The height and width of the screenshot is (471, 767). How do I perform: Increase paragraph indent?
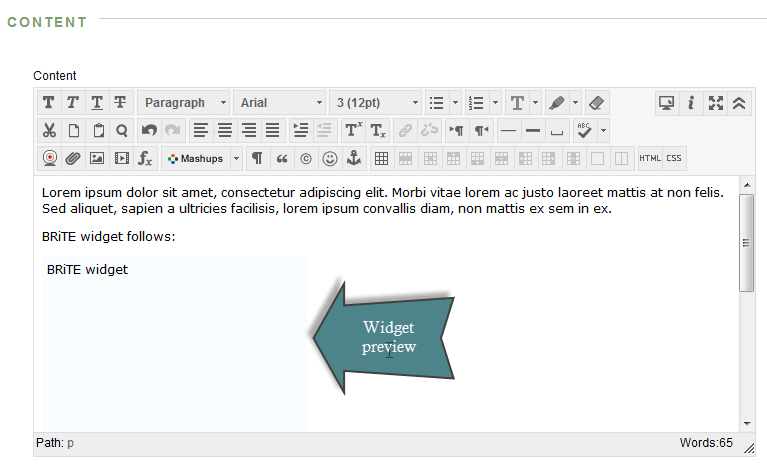point(300,131)
